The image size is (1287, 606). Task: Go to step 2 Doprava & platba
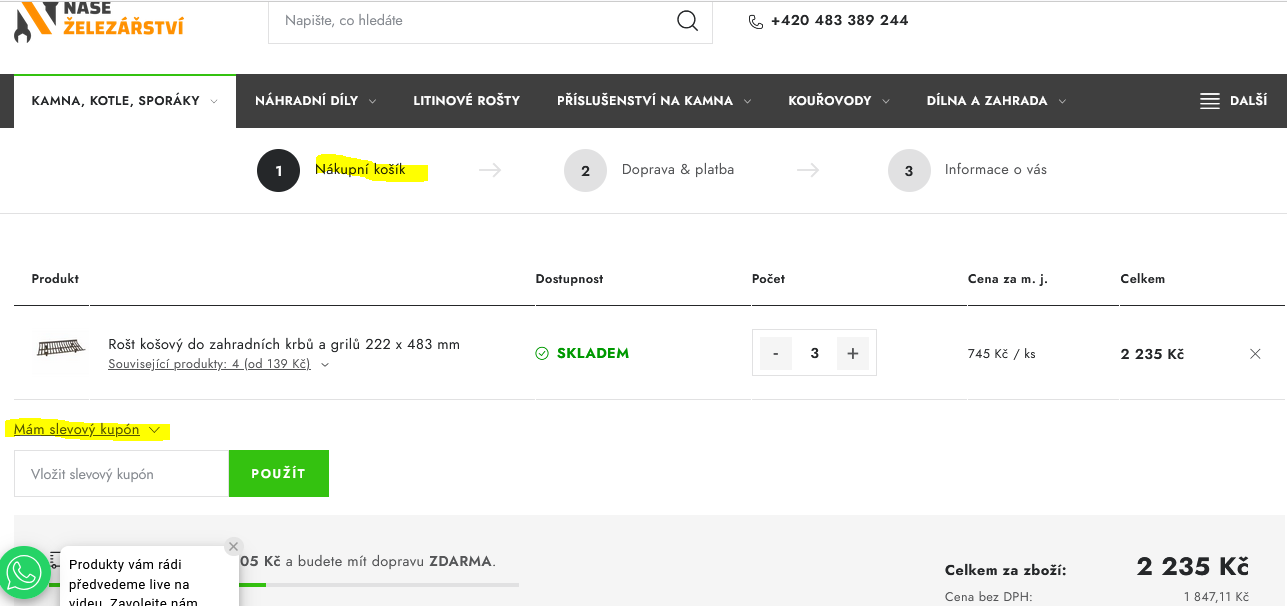[649, 170]
